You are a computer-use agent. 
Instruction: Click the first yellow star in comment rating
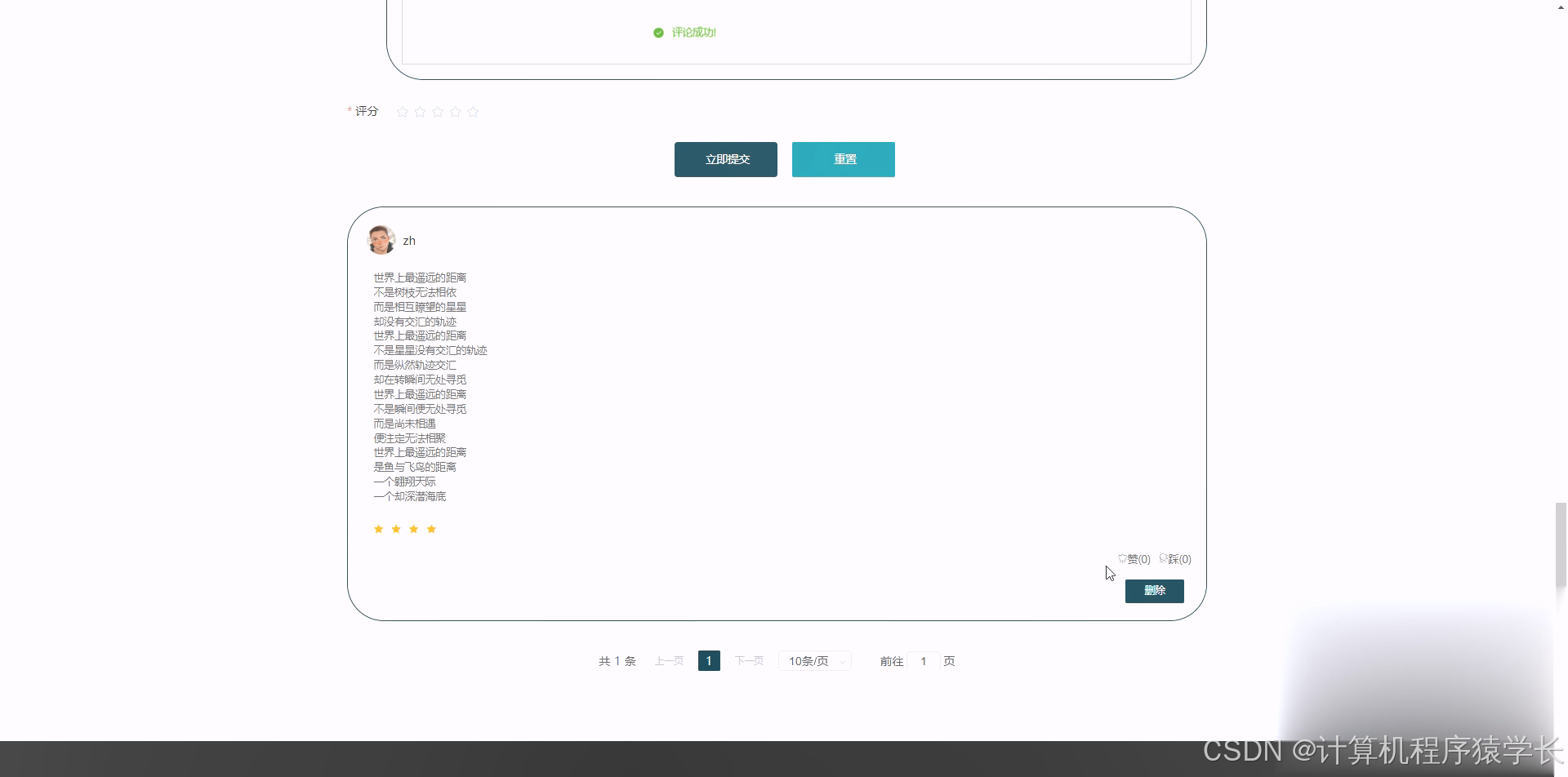pyautogui.click(x=378, y=529)
